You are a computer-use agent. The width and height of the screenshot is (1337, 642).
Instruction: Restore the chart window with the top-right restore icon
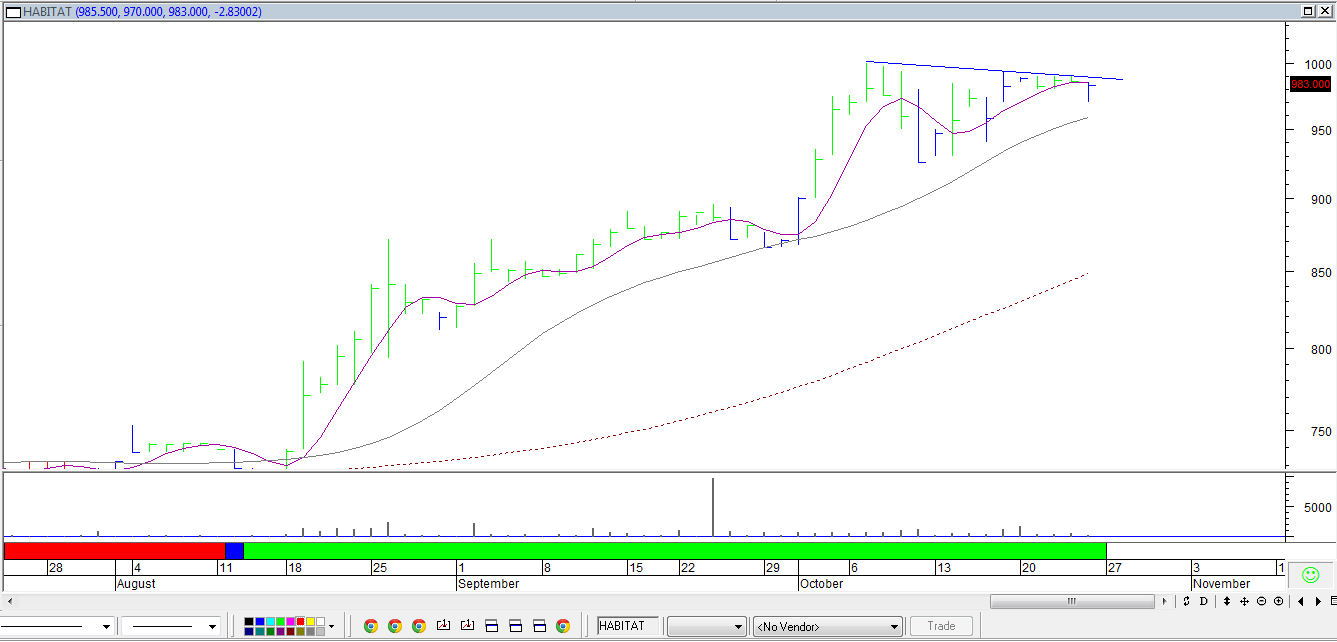(x=1309, y=11)
